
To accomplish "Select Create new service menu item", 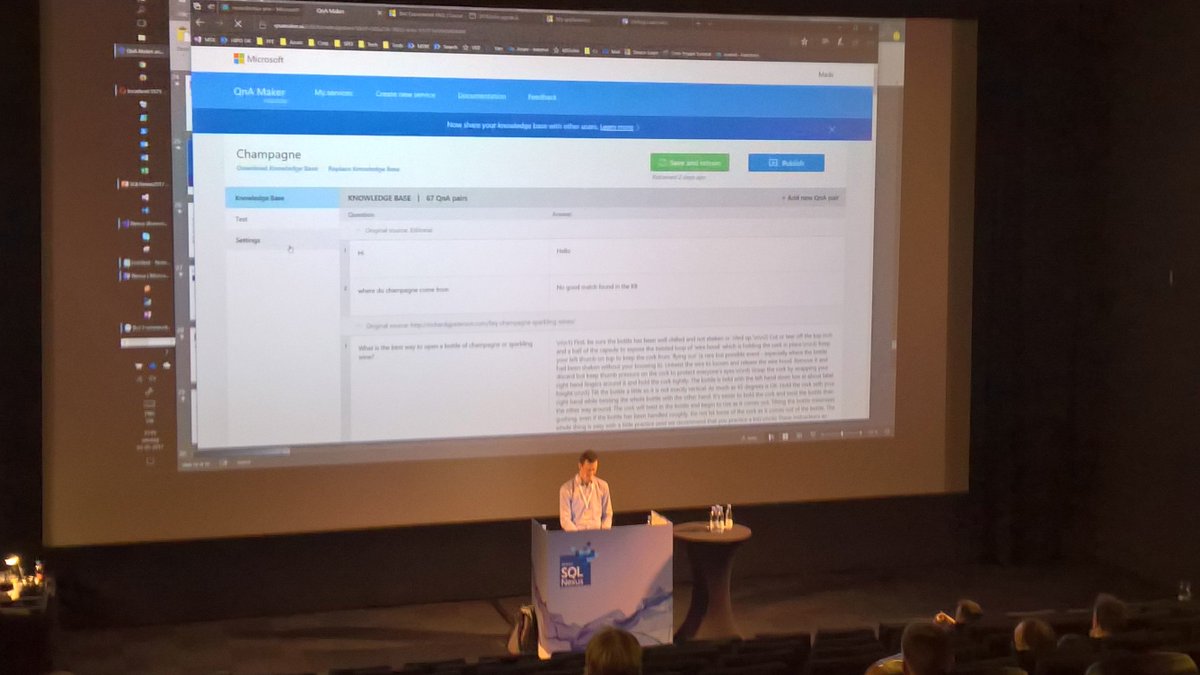I will coord(405,94).
